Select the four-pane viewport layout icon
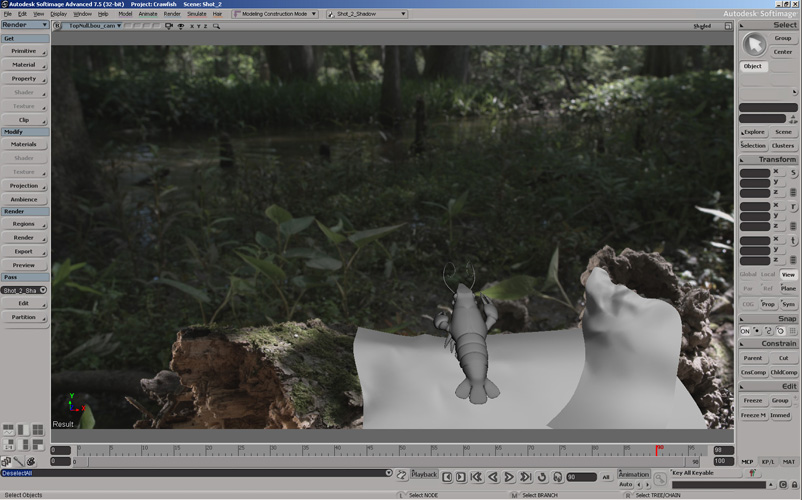The width and height of the screenshot is (802, 500). pyautogui.click(x=38, y=429)
